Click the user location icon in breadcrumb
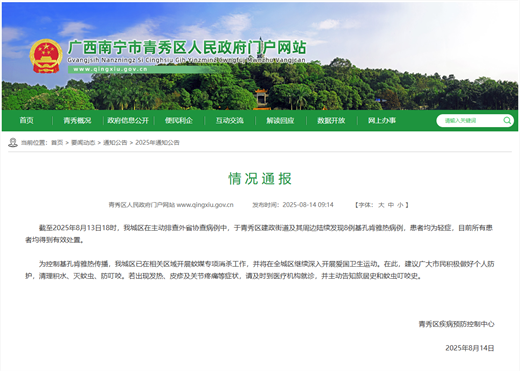Viewport: 520px width, 371px height. [13, 142]
